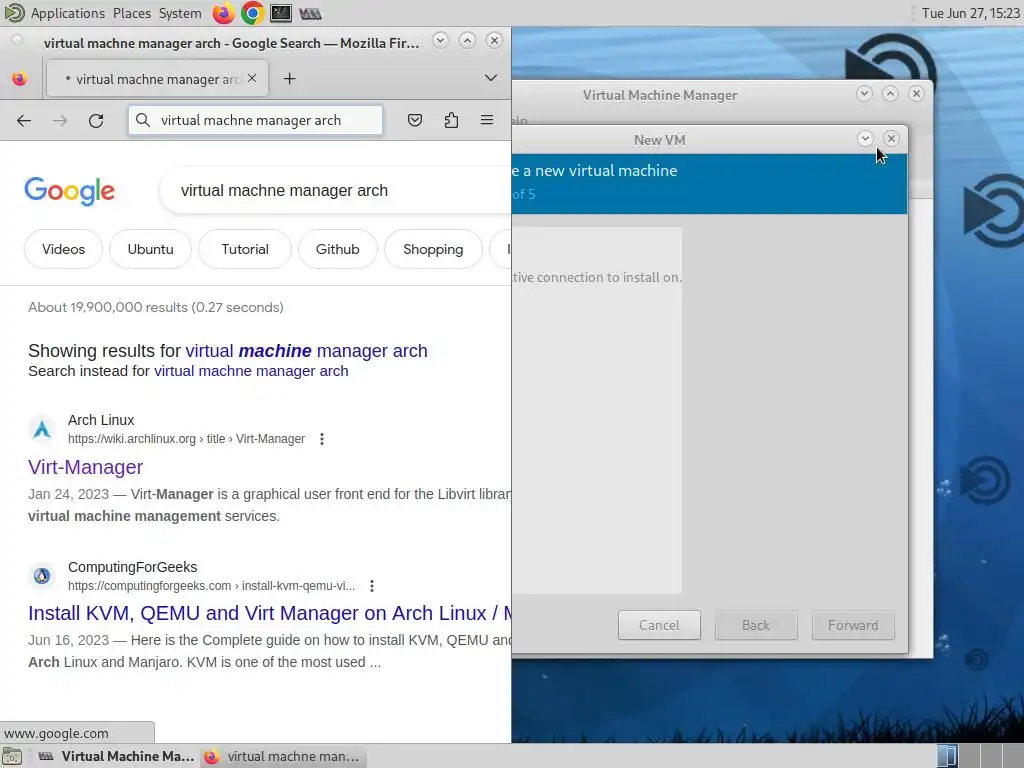Filter results by Tutorial
1024x768 pixels.
pos(245,249)
